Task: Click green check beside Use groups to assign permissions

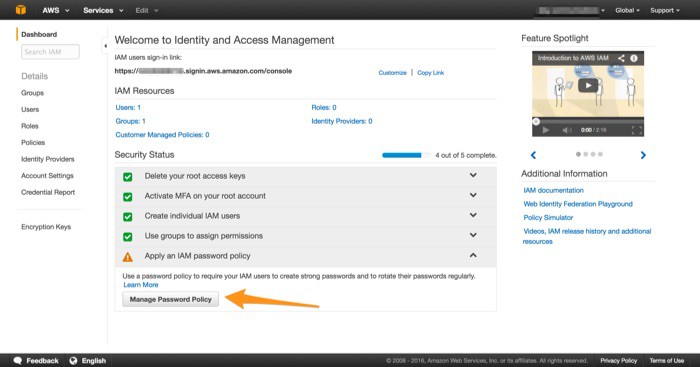Action: click(128, 236)
